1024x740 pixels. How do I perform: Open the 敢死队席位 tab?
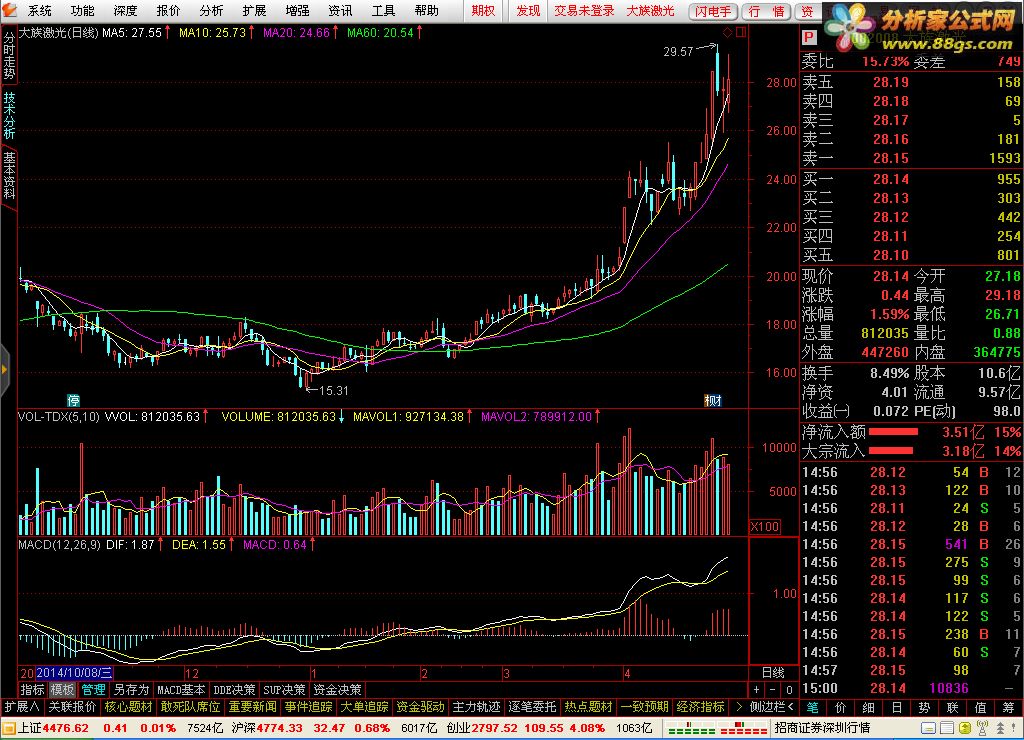(190, 707)
